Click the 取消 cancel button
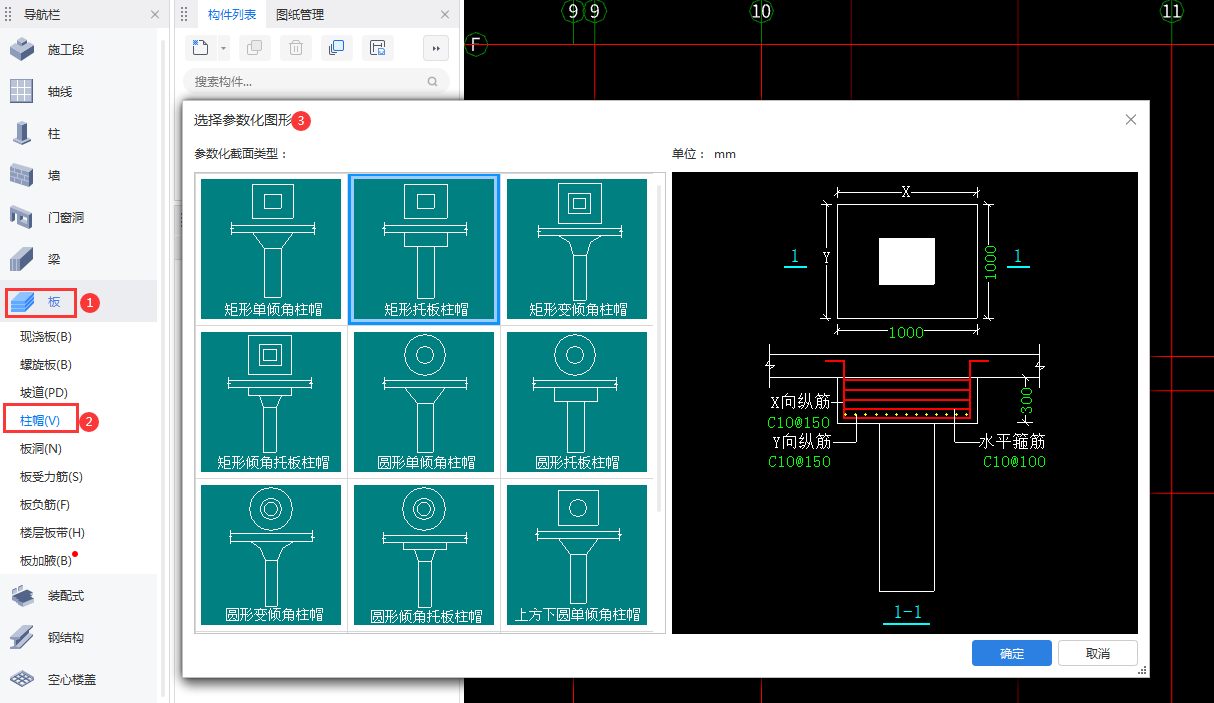Screen dimensions: 1214x703 point(1098,653)
